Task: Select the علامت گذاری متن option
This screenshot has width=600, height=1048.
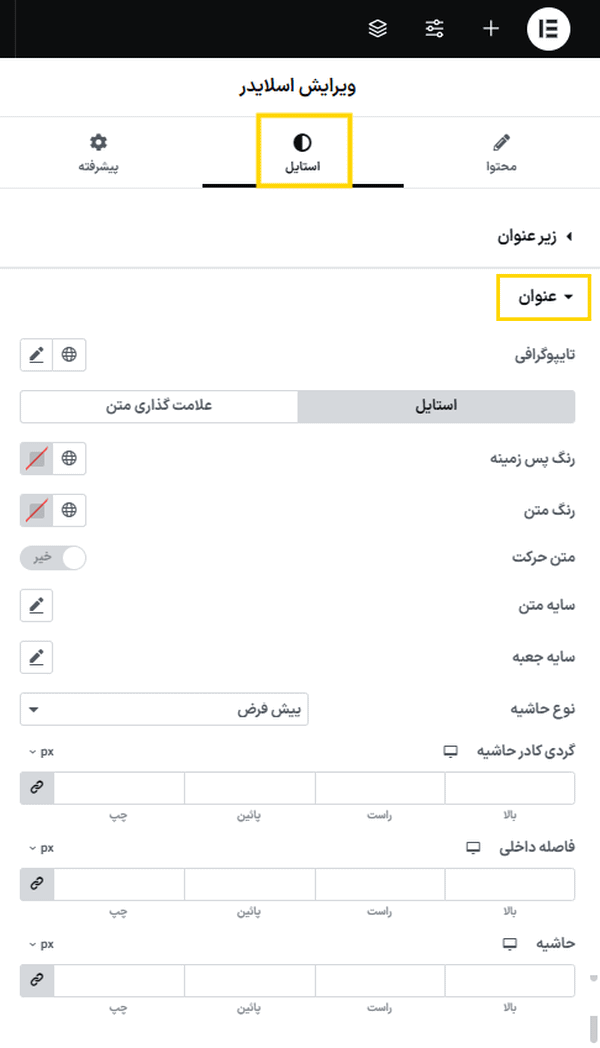Action: pyautogui.click(x=158, y=406)
